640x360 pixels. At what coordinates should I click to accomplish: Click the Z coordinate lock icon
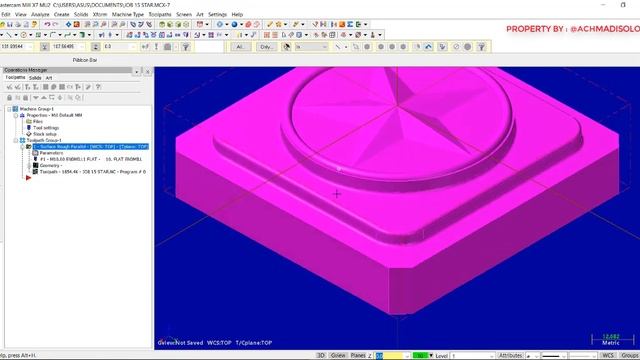95,47
